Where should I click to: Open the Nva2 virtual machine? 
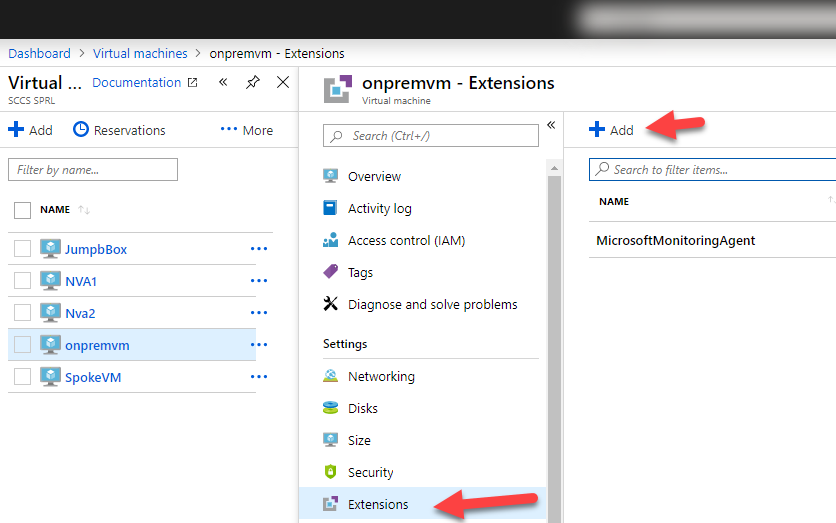pyautogui.click(x=81, y=313)
